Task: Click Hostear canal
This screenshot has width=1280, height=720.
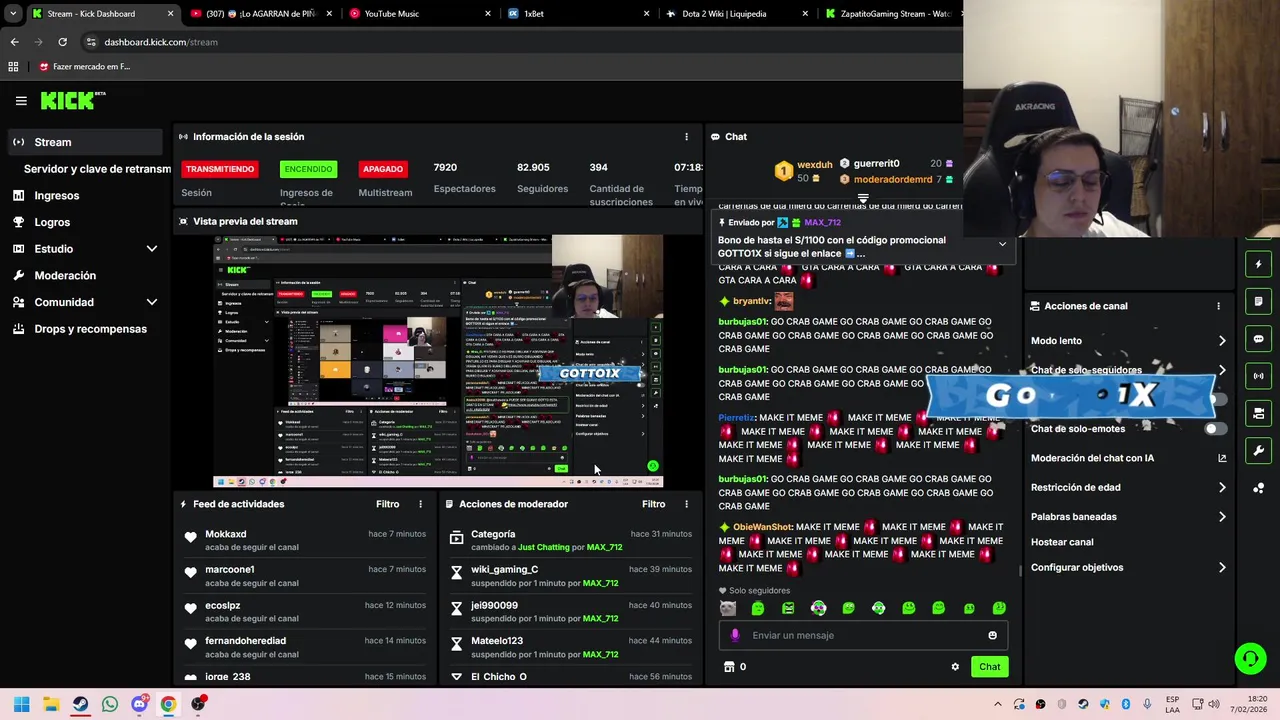Action: pos(1062,542)
